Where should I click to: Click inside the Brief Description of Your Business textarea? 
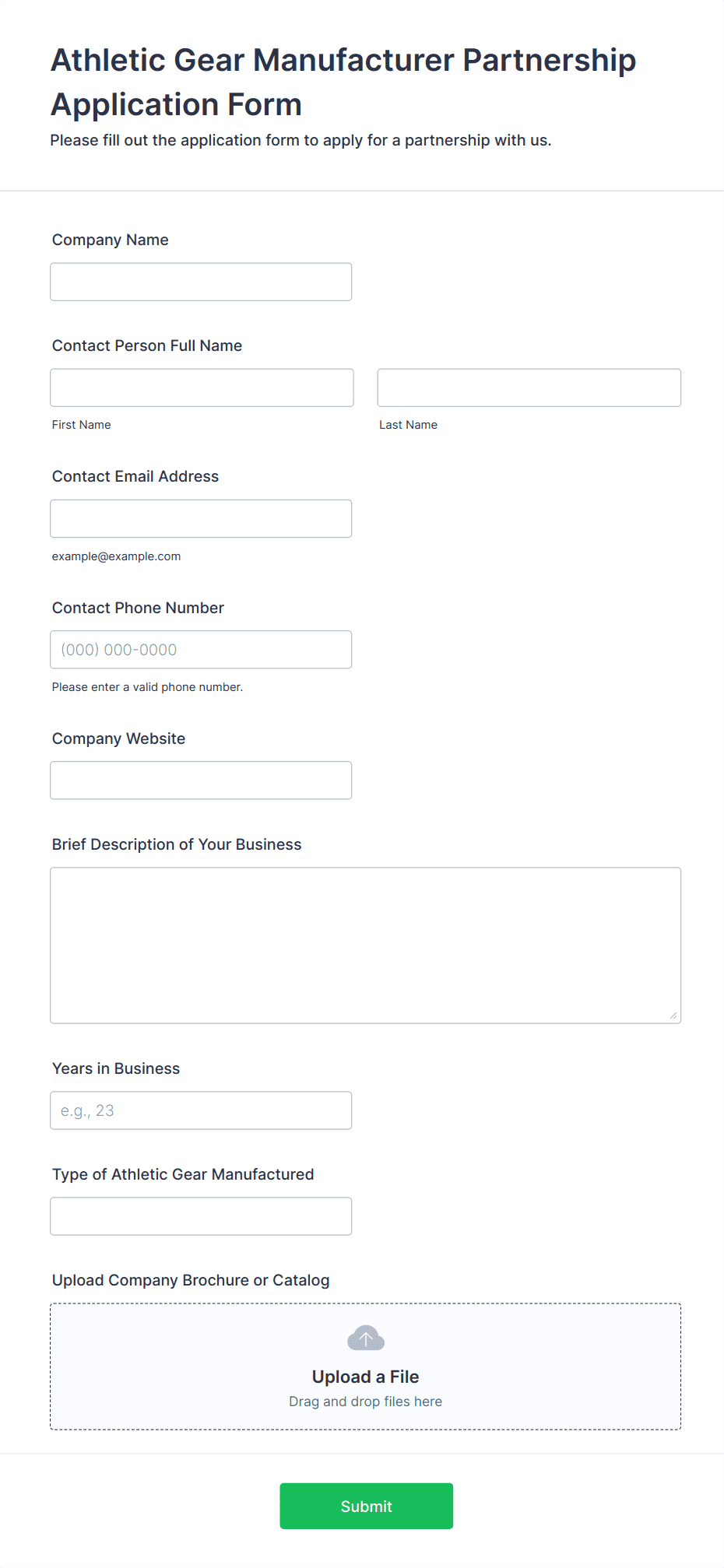365,945
